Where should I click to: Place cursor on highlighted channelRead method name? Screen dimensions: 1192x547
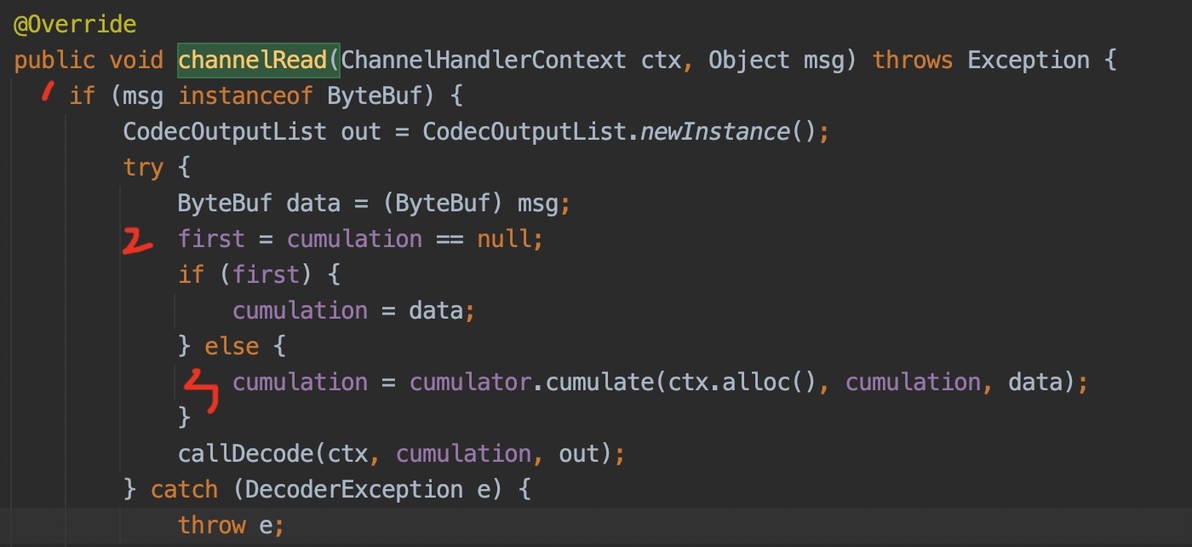click(x=253, y=60)
